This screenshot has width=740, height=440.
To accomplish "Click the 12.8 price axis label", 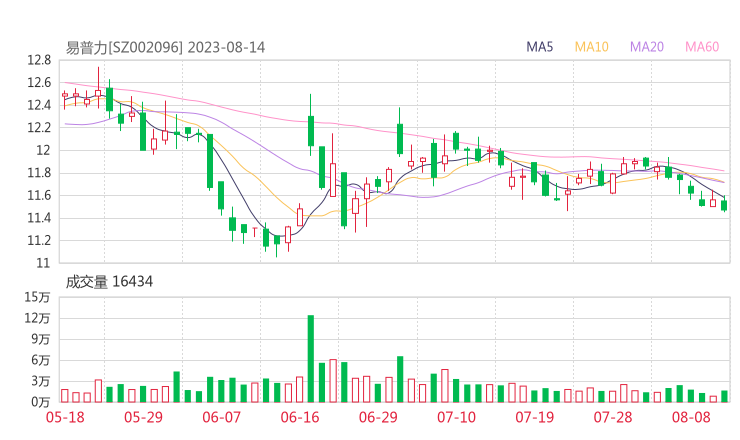I will 39,60.
